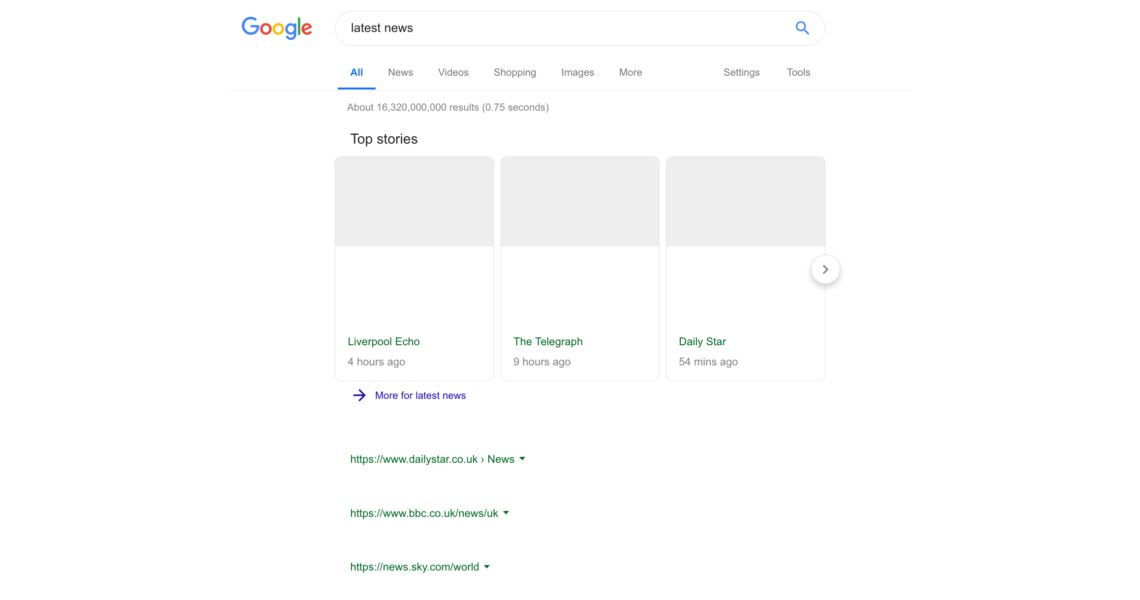
Task: Switch to the News tab
Action: 400,72
